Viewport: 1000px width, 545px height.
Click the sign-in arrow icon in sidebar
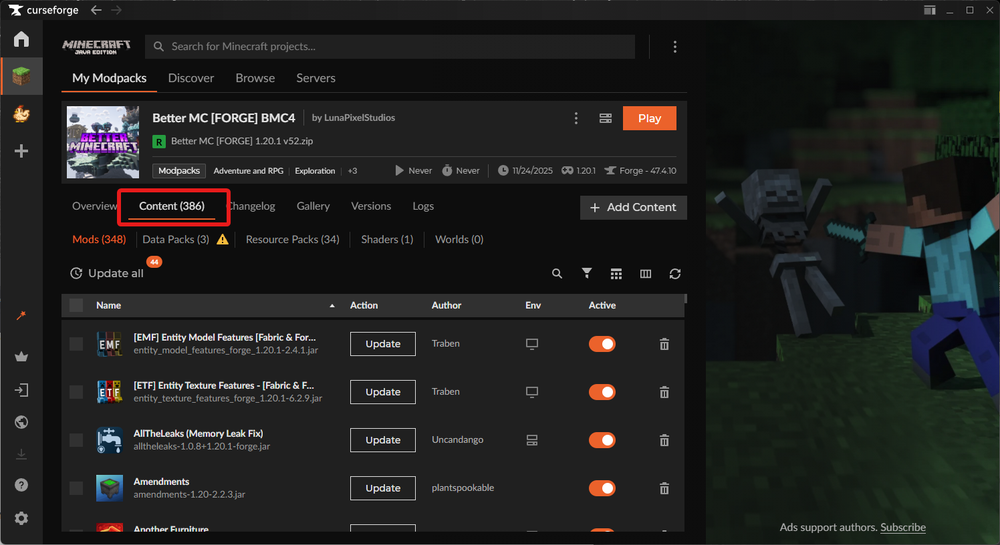21,390
